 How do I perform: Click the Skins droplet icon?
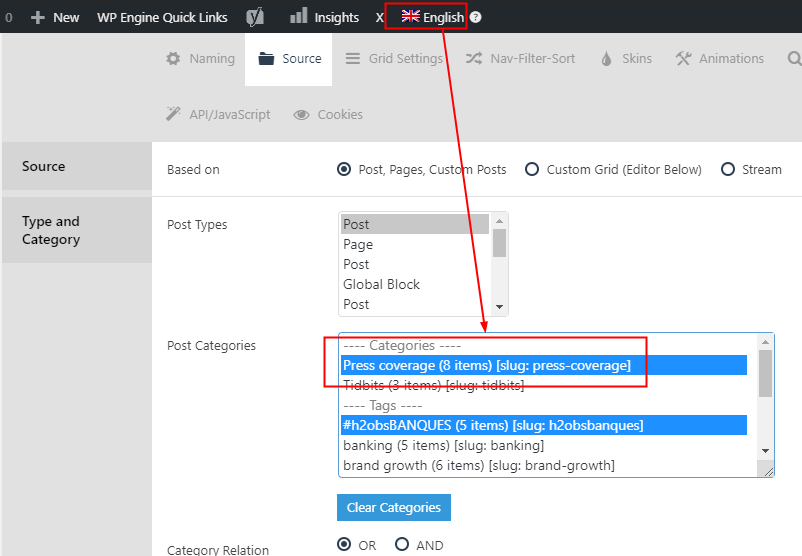tap(606, 59)
